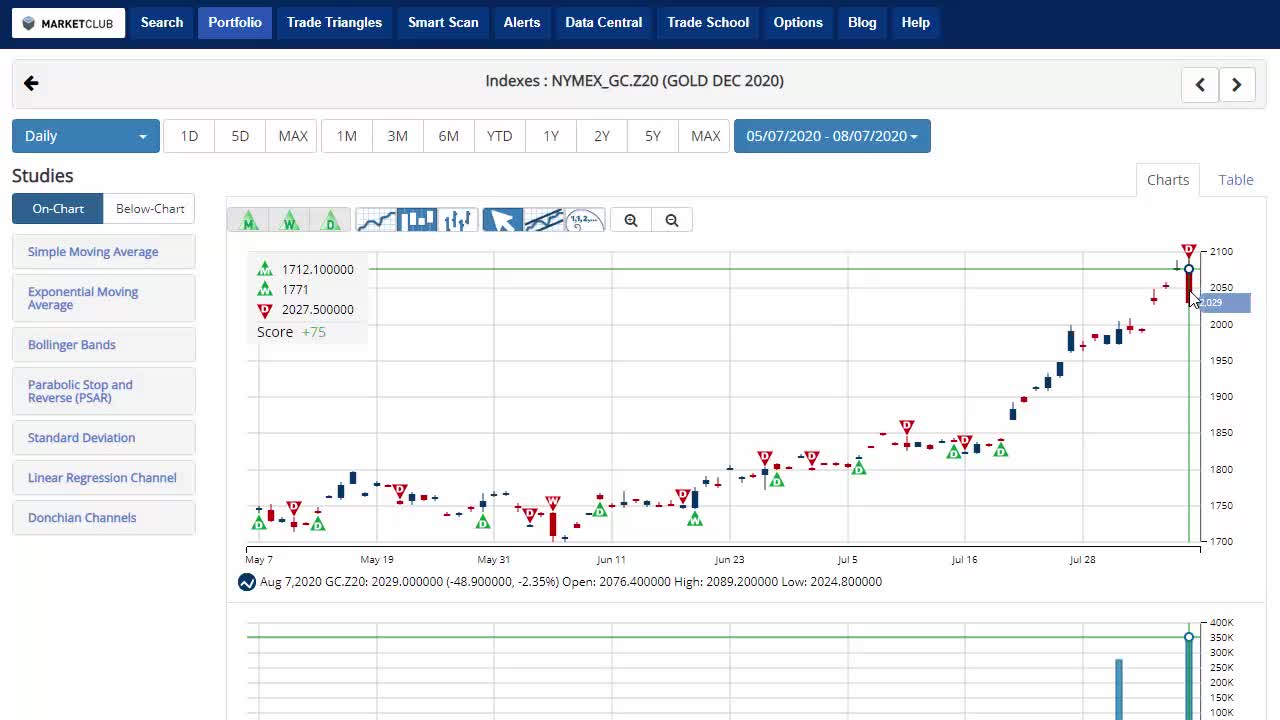Add Bollinger Bands study
Screen dimensions: 1280x720
pos(104,345)
